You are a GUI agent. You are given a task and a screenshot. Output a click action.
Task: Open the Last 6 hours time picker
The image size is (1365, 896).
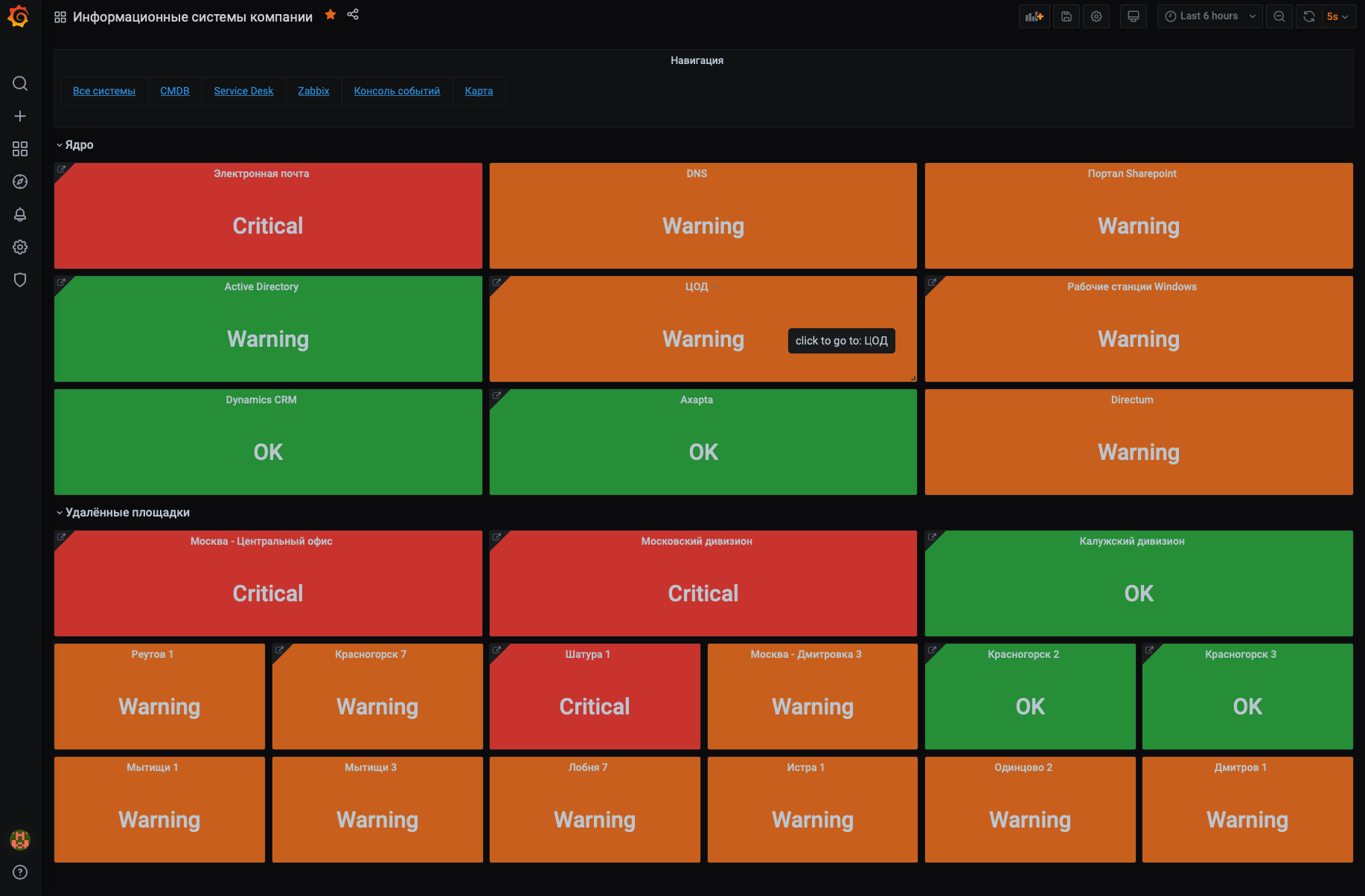click(x=1209, y=16)
